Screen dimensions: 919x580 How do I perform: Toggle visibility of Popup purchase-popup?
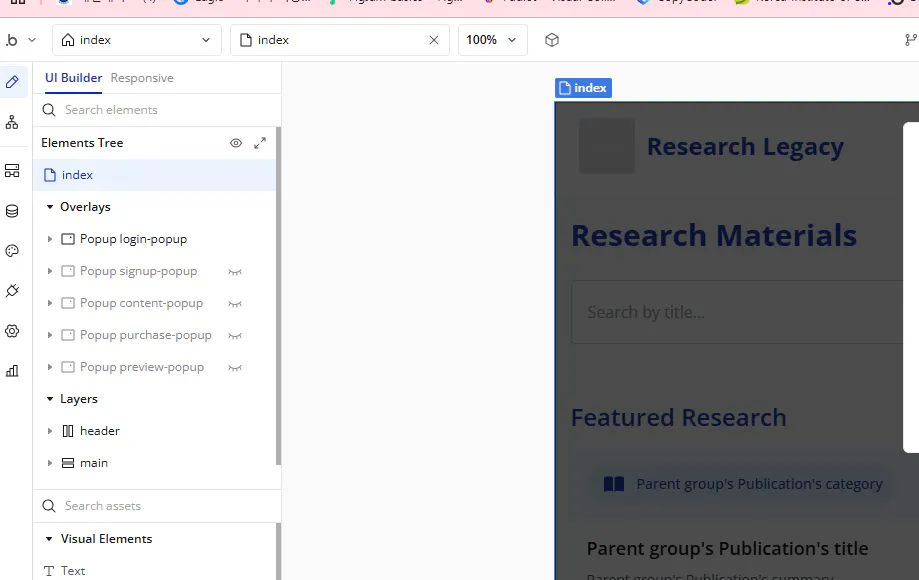[x=235, y=335]
